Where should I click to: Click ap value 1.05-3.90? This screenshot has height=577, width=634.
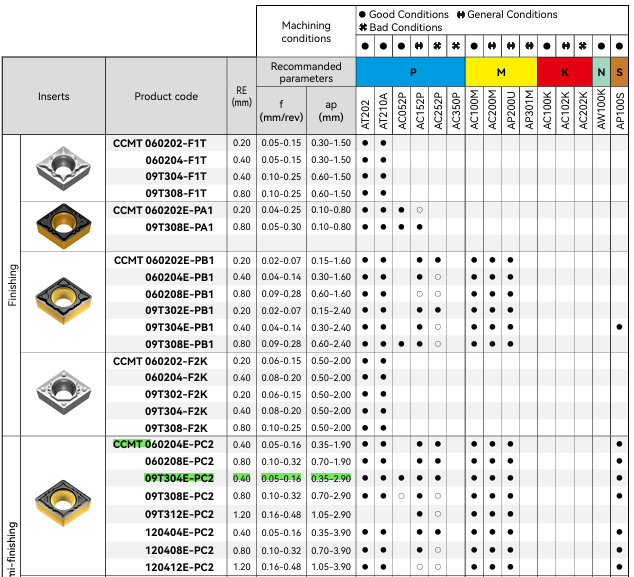(331, 567)
